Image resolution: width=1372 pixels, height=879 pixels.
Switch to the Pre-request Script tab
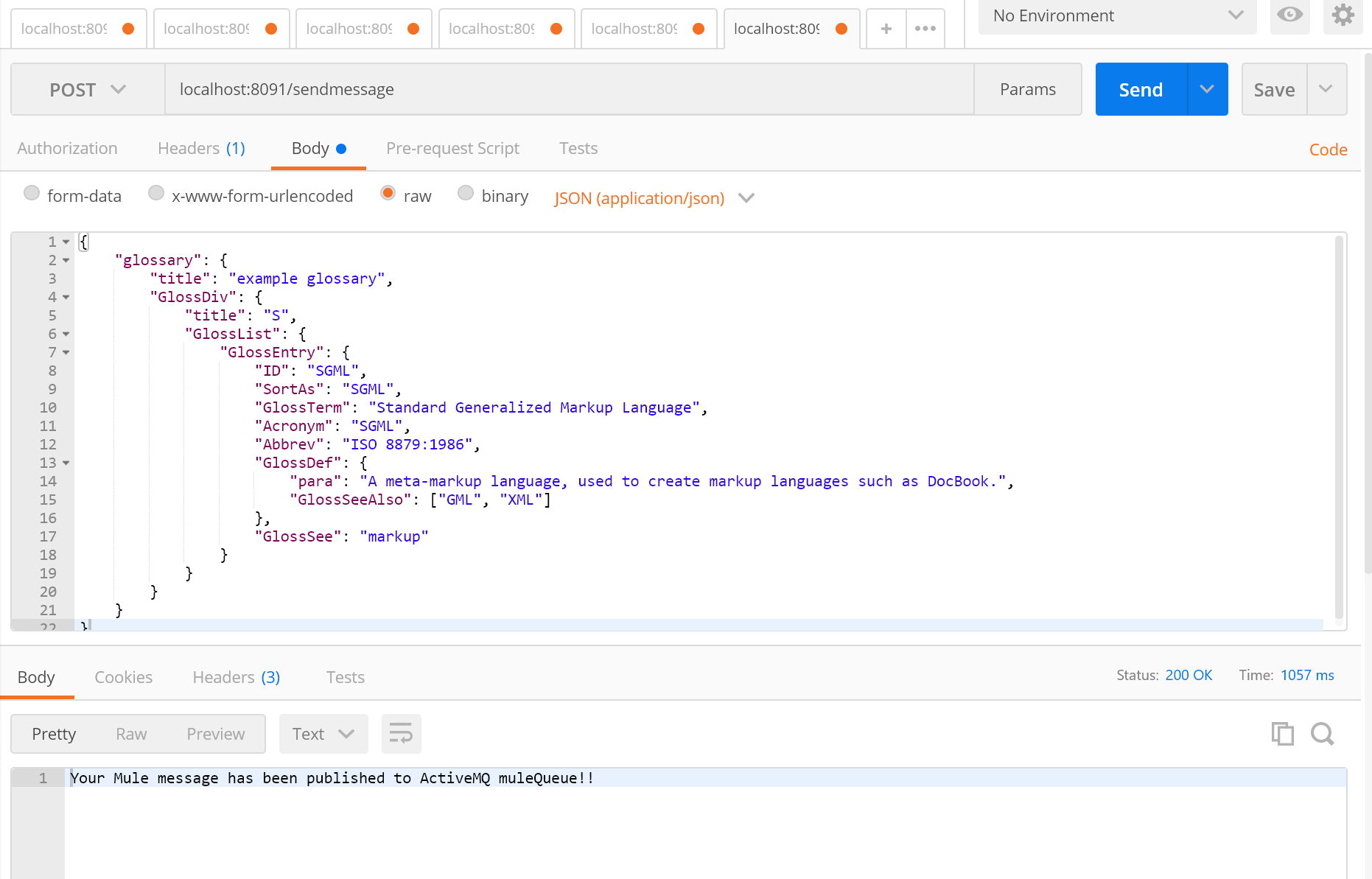[x=452, y=149]
